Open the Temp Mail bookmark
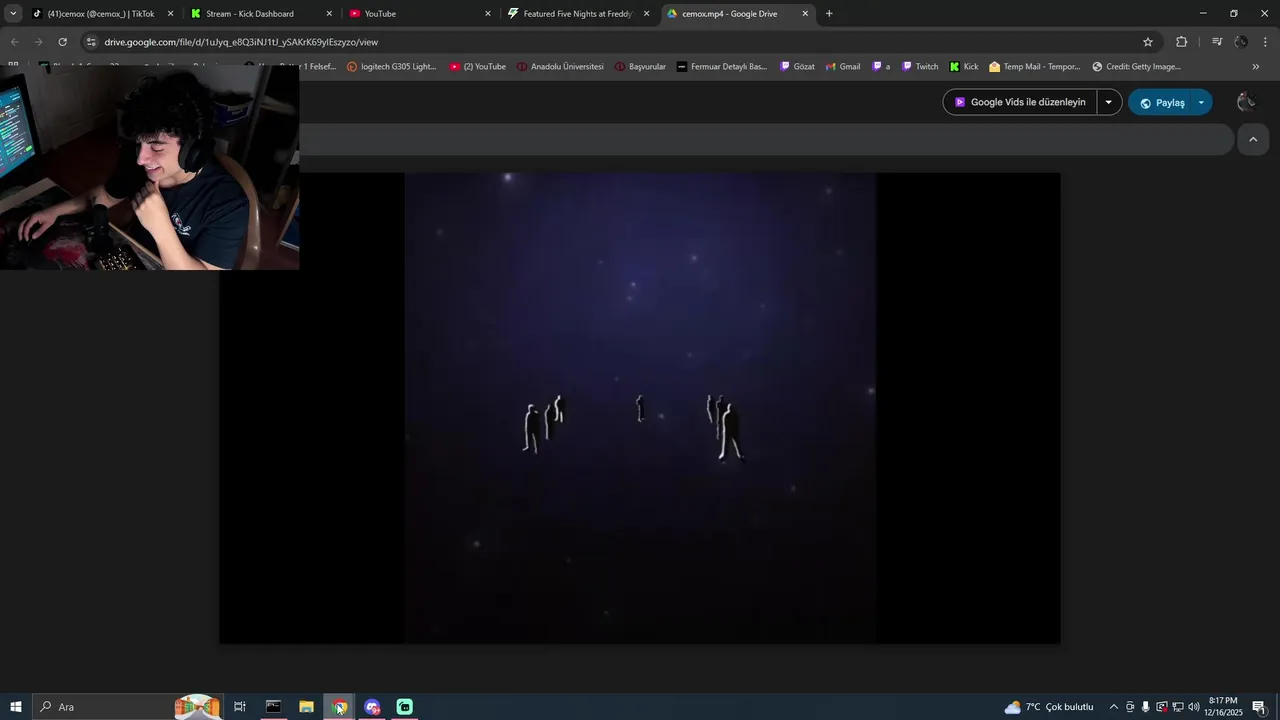 1035,67
